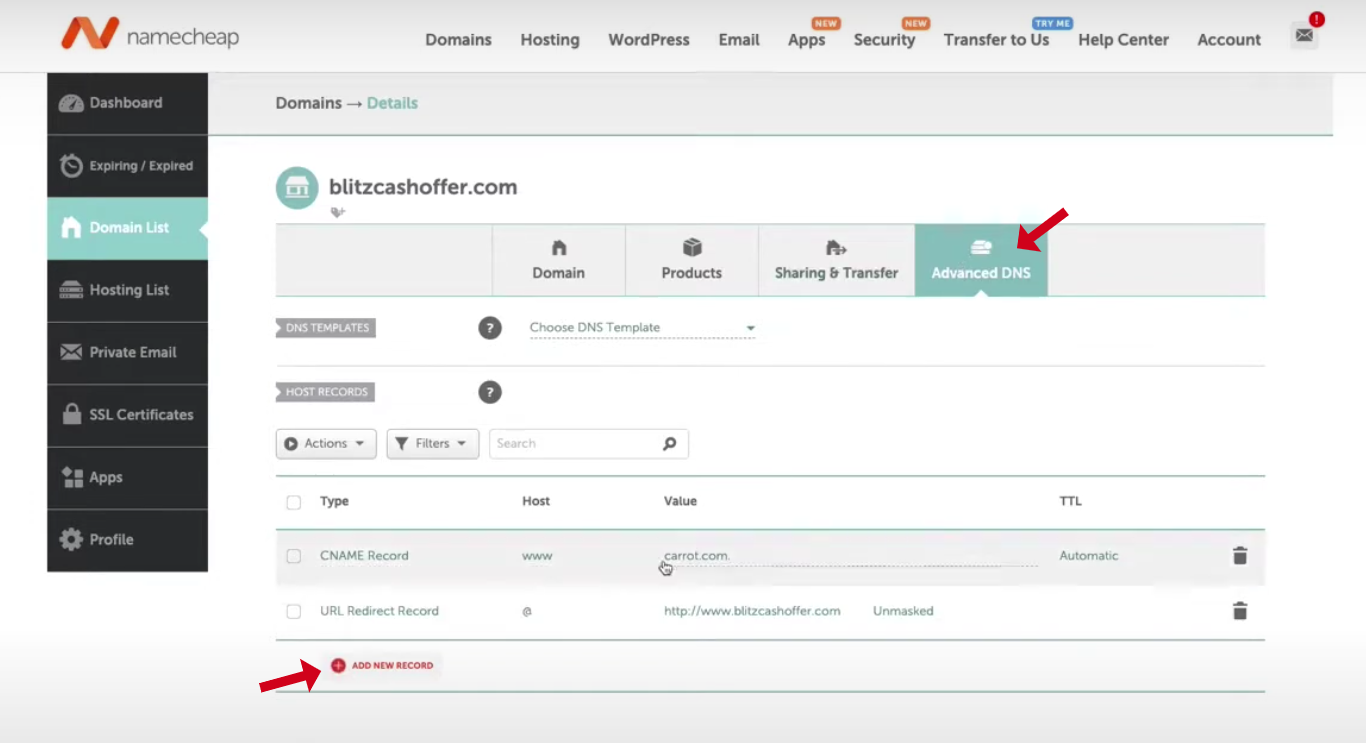Image resolution: width=1366 pixels, height=743 pixels.
Task: Open the Security top menu
Action: (x=884, y=40)
